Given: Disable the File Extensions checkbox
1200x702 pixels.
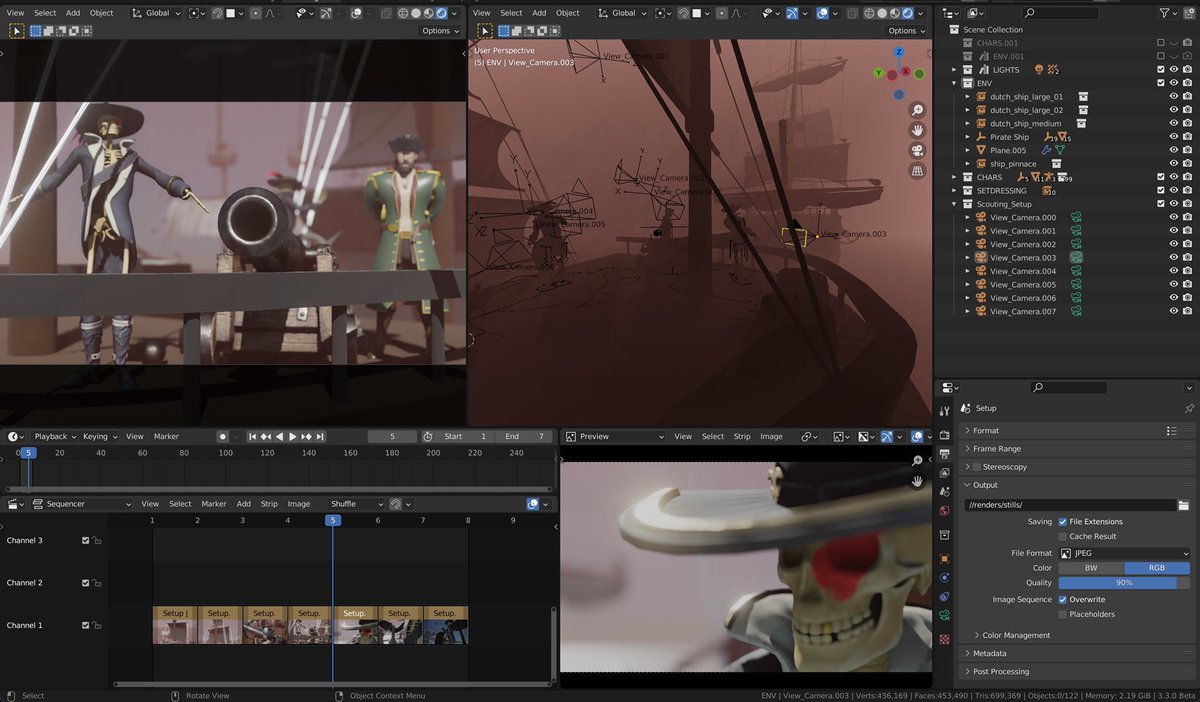Looking at the screenshot, I should [x=1062, y=522].
